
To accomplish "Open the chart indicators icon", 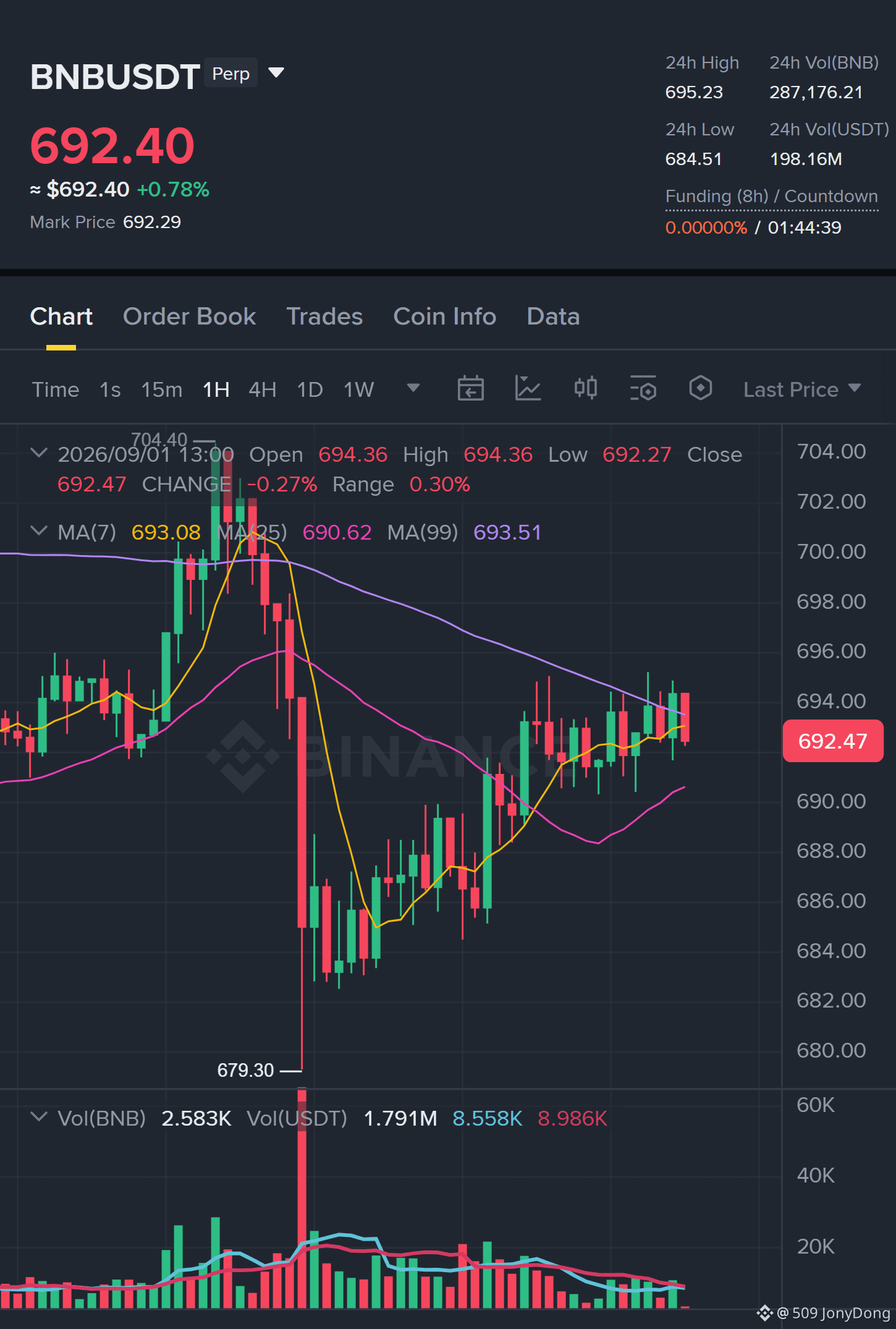I will click(x=528, y=389).
